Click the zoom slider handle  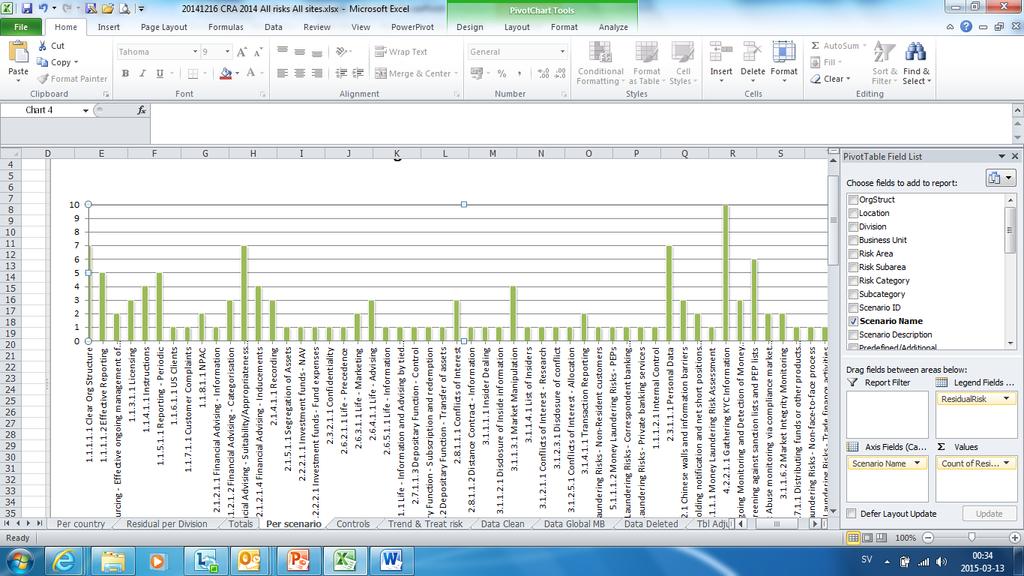tap(971, 537)
